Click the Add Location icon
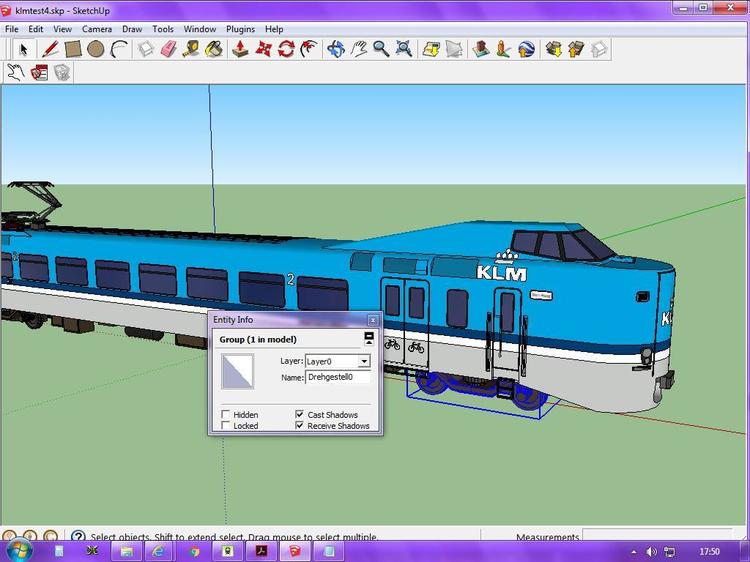Image resolution: width=750 pixels, height=562 pixels. (x=431, y=49)
